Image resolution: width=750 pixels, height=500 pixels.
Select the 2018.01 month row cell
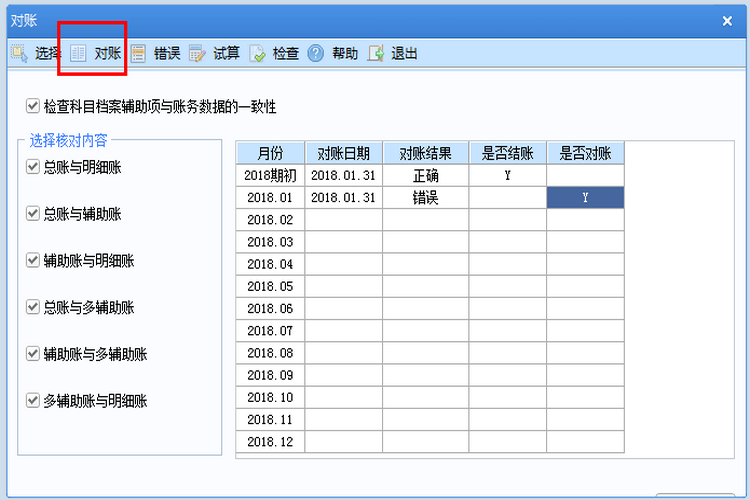click(270, 198)
